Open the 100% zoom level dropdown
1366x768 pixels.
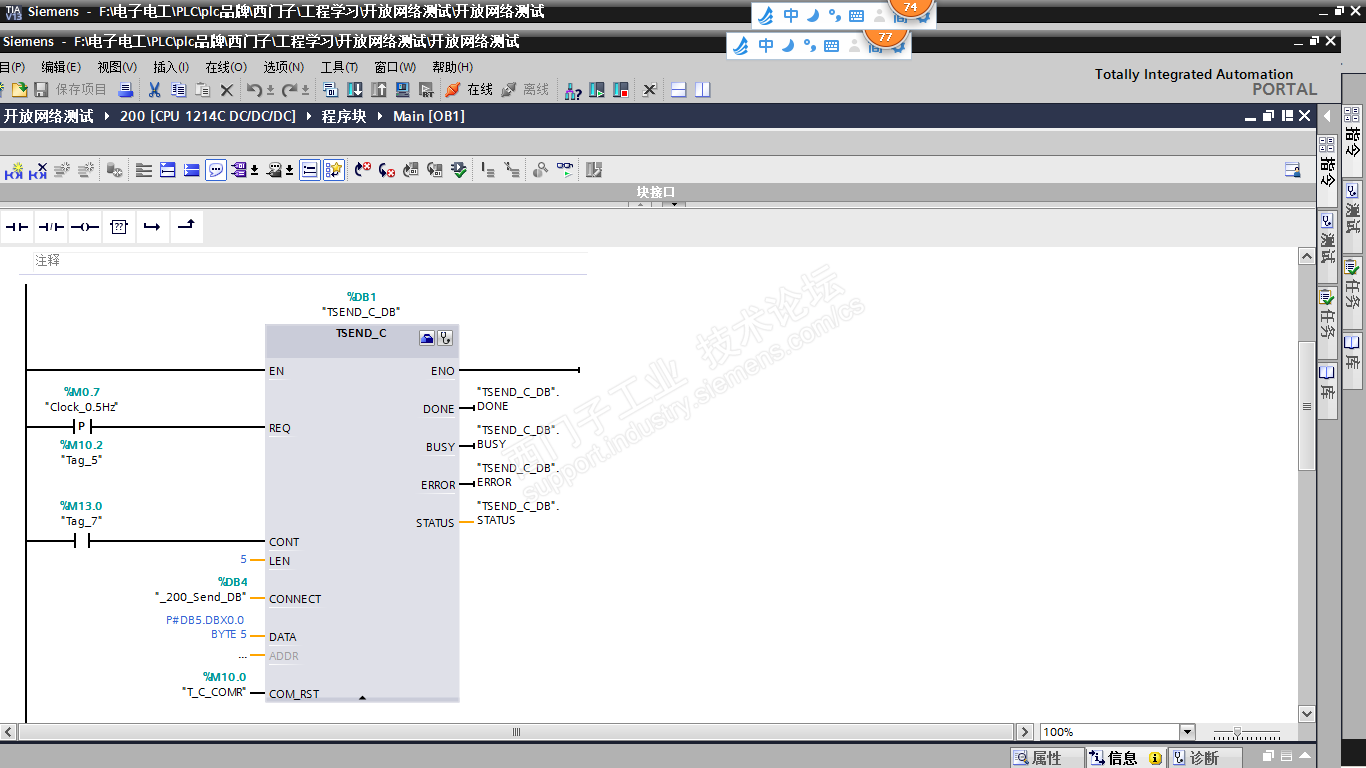tap(1187, 732)
